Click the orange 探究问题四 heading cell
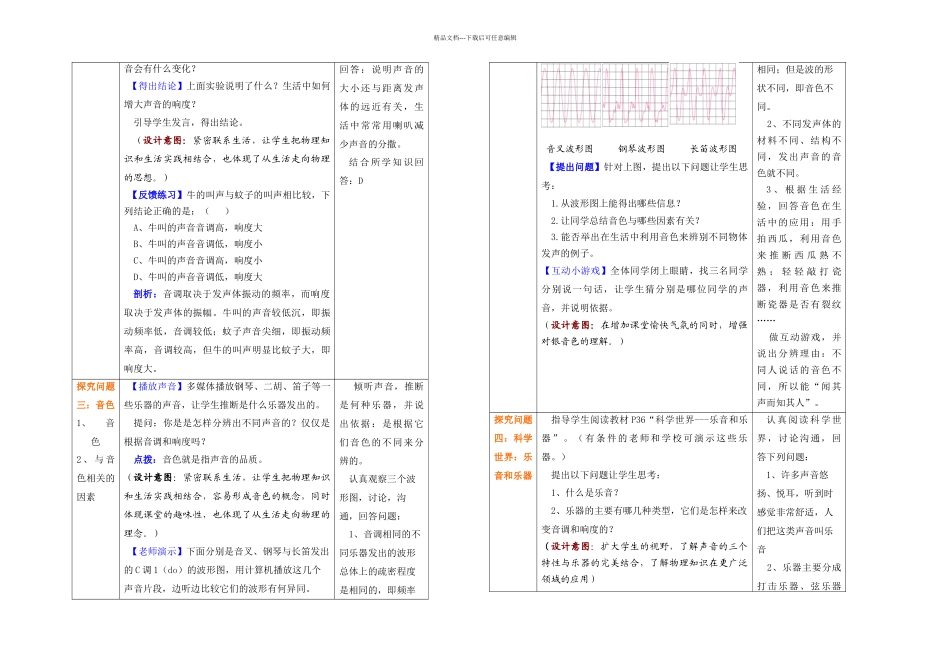This screenshot has width=950, height=672. click(514, 446)
